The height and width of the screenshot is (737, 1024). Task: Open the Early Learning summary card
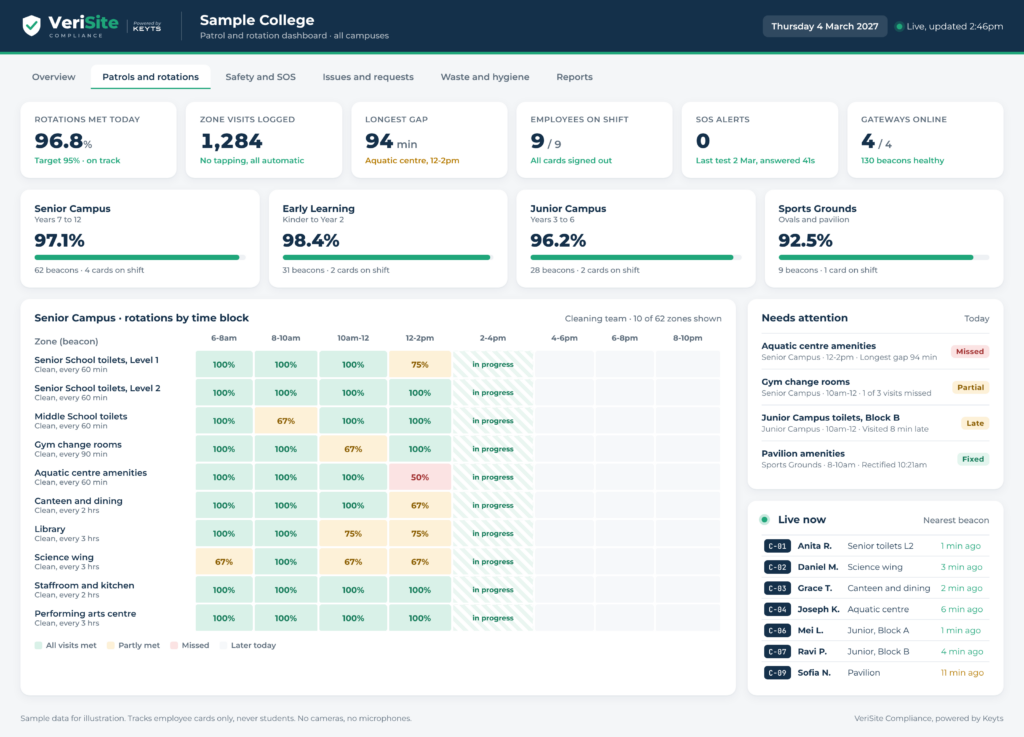click(388, 239)
